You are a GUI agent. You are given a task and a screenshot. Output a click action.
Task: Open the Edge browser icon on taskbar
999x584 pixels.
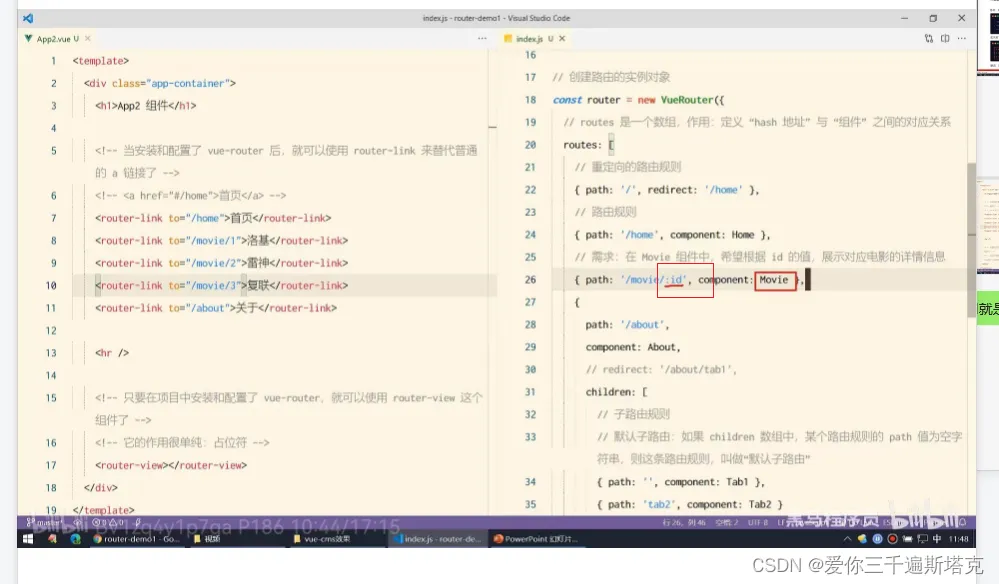tap(76, 539)
